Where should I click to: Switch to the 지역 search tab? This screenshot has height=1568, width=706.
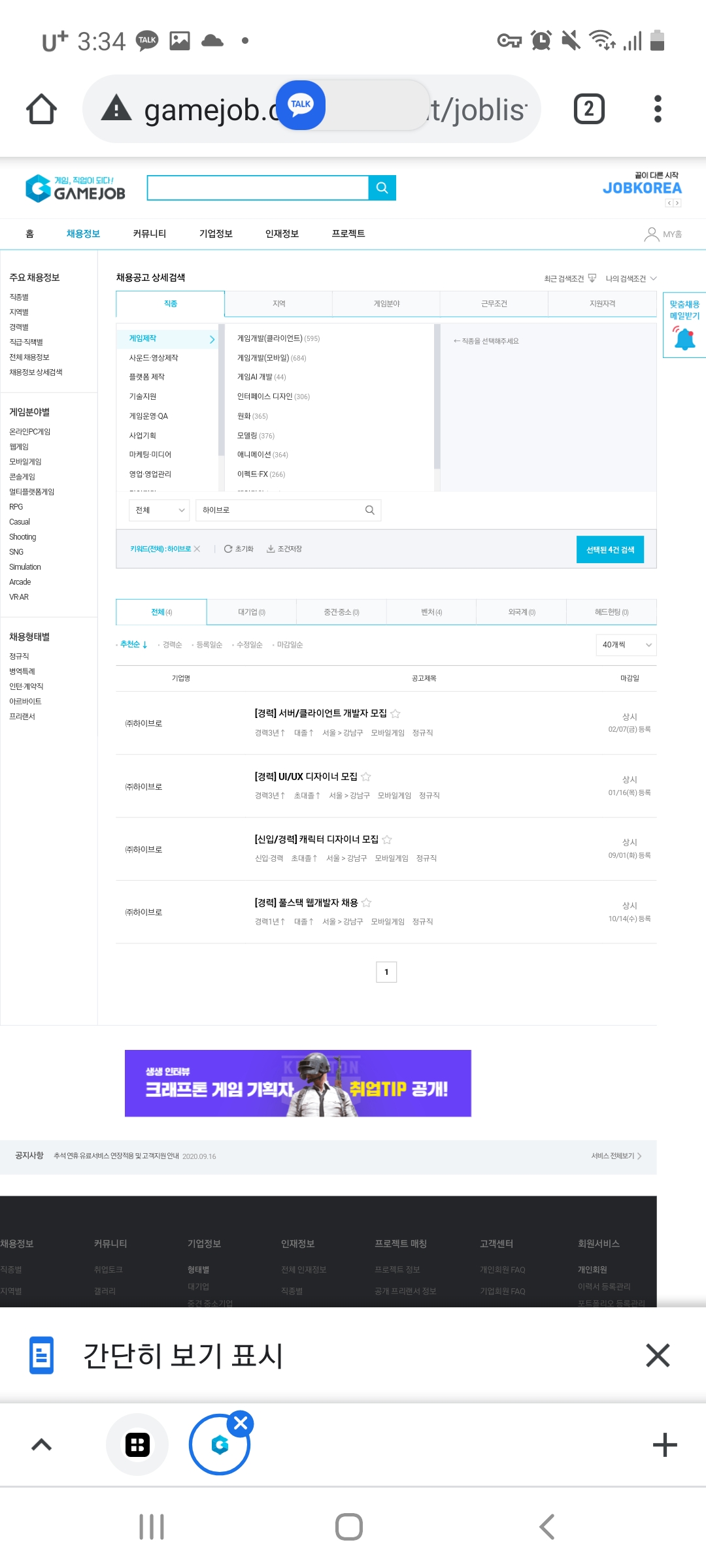pos(278,304)
